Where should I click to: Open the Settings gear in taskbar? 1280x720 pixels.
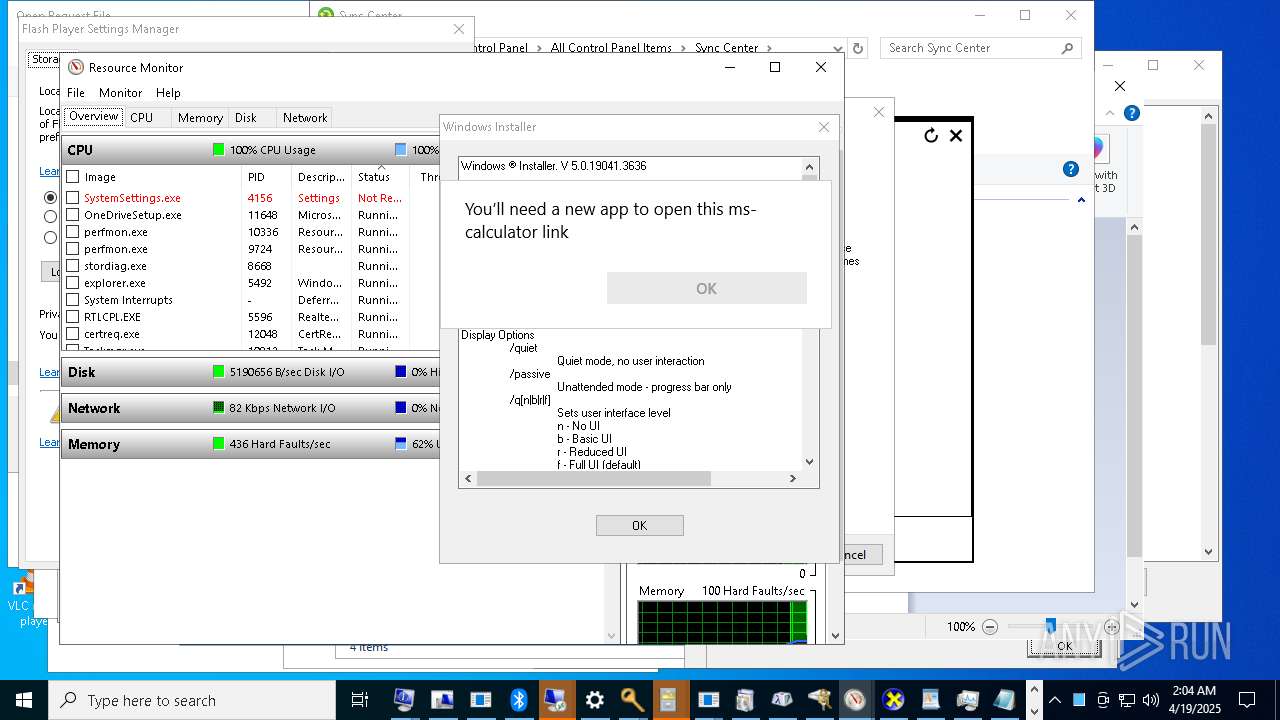[x=594, y=700]
